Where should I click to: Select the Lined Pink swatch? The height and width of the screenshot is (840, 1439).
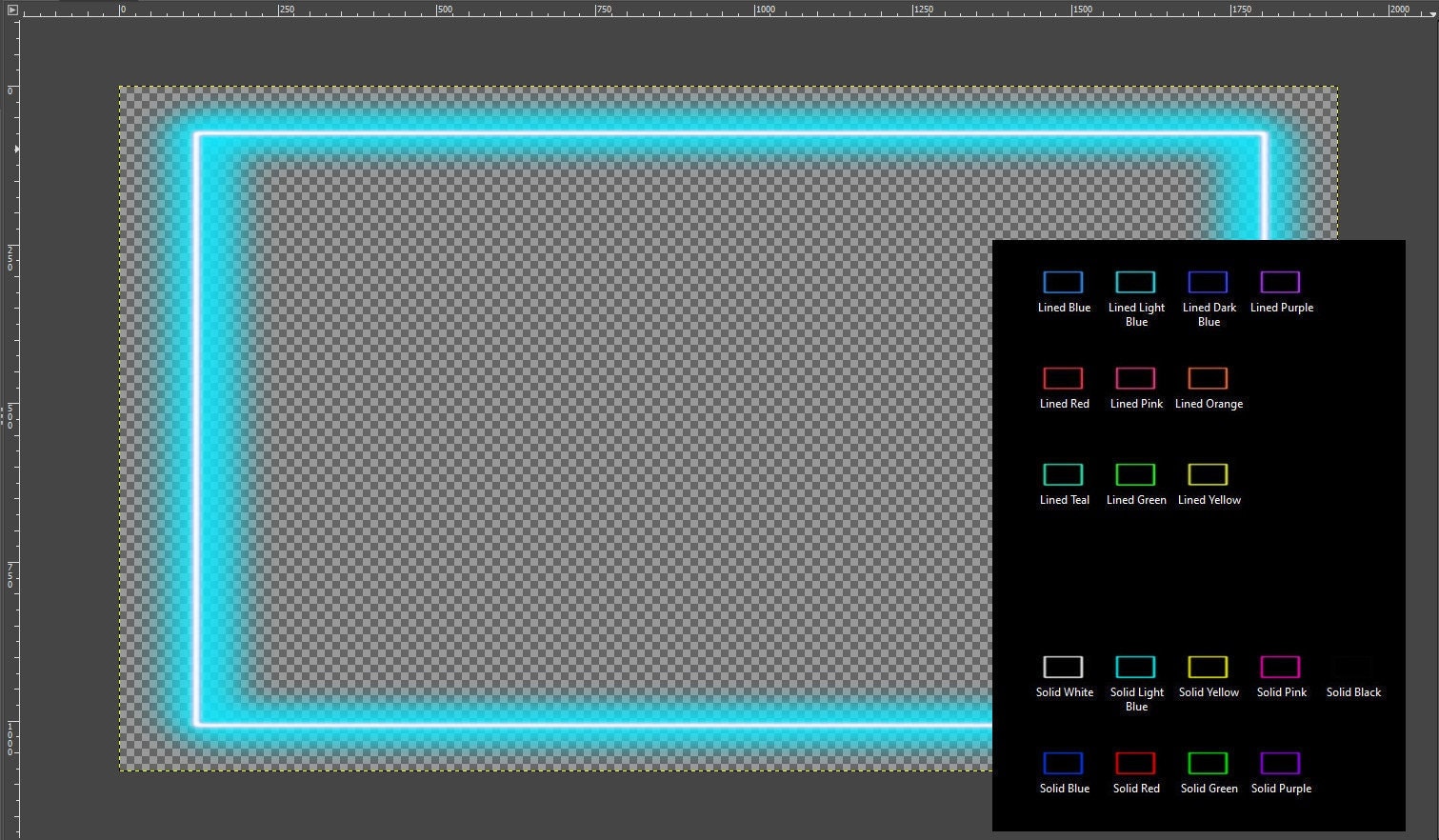[1136, 378]
